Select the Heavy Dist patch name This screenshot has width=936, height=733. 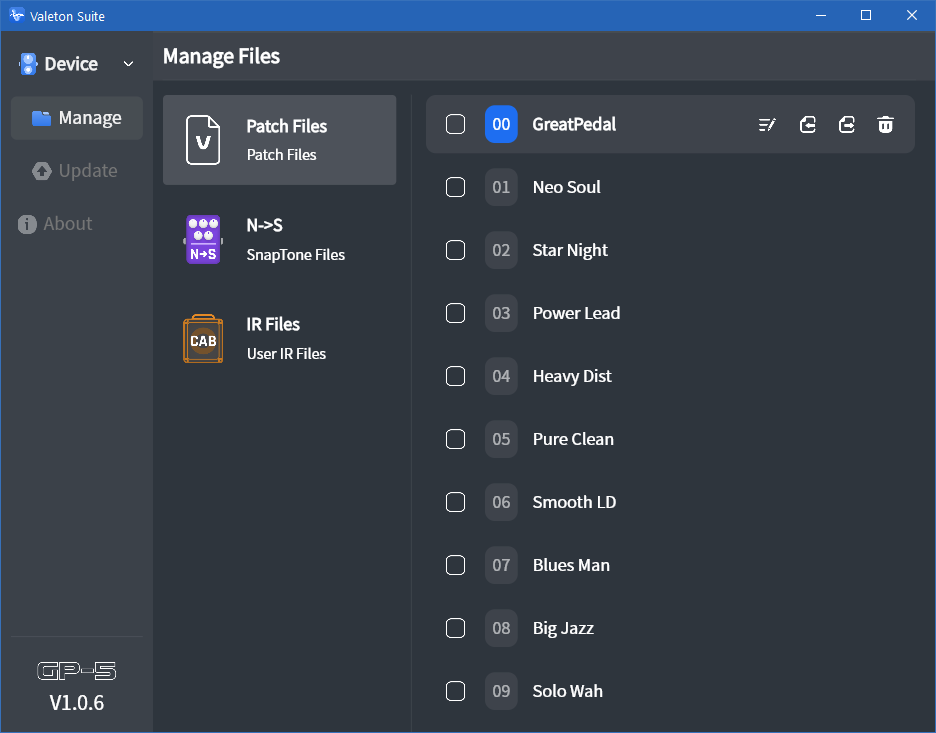pyautogui.click(x=572, y=376)
